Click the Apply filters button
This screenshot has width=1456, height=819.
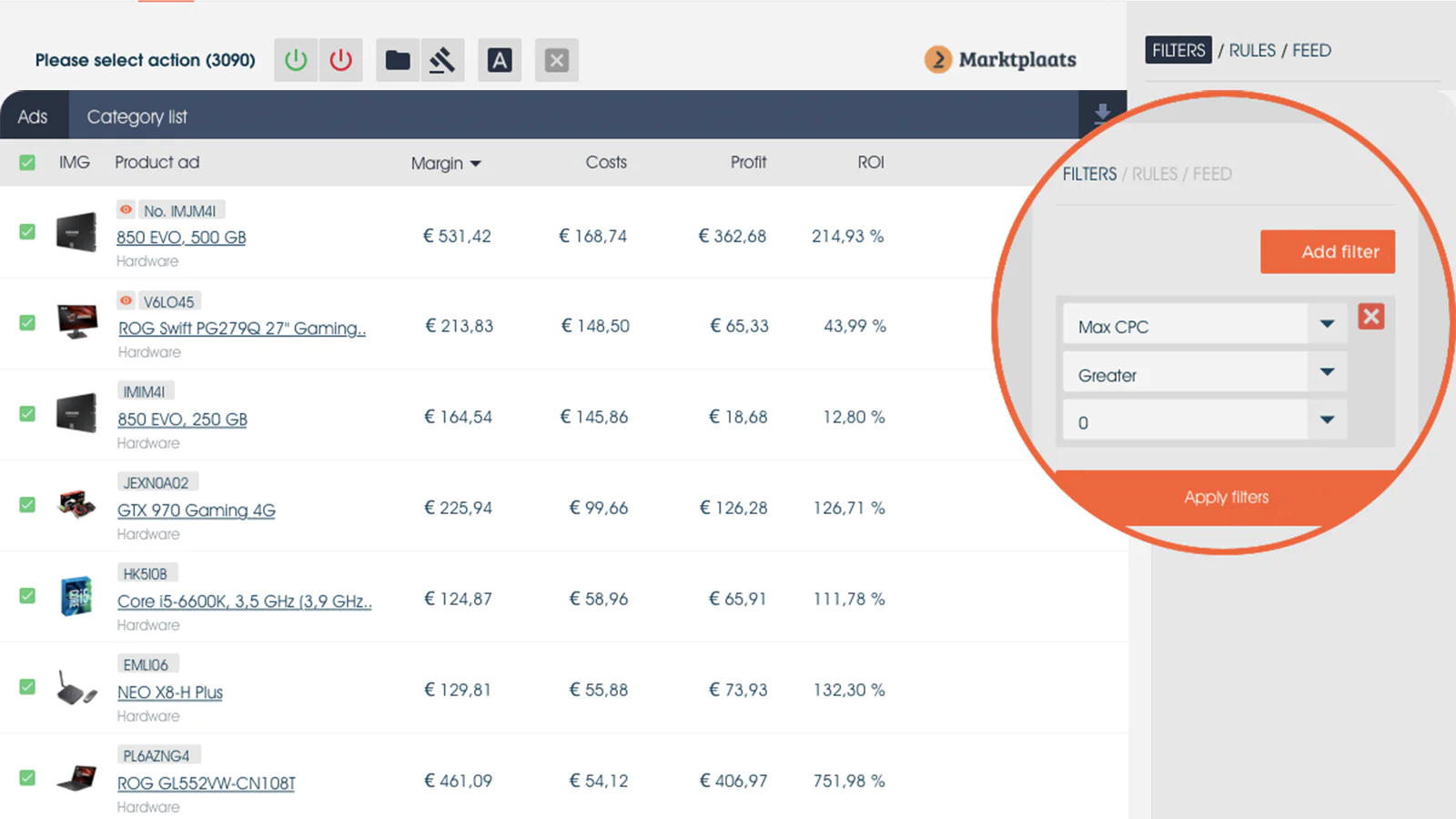(x=1226, y=497)
